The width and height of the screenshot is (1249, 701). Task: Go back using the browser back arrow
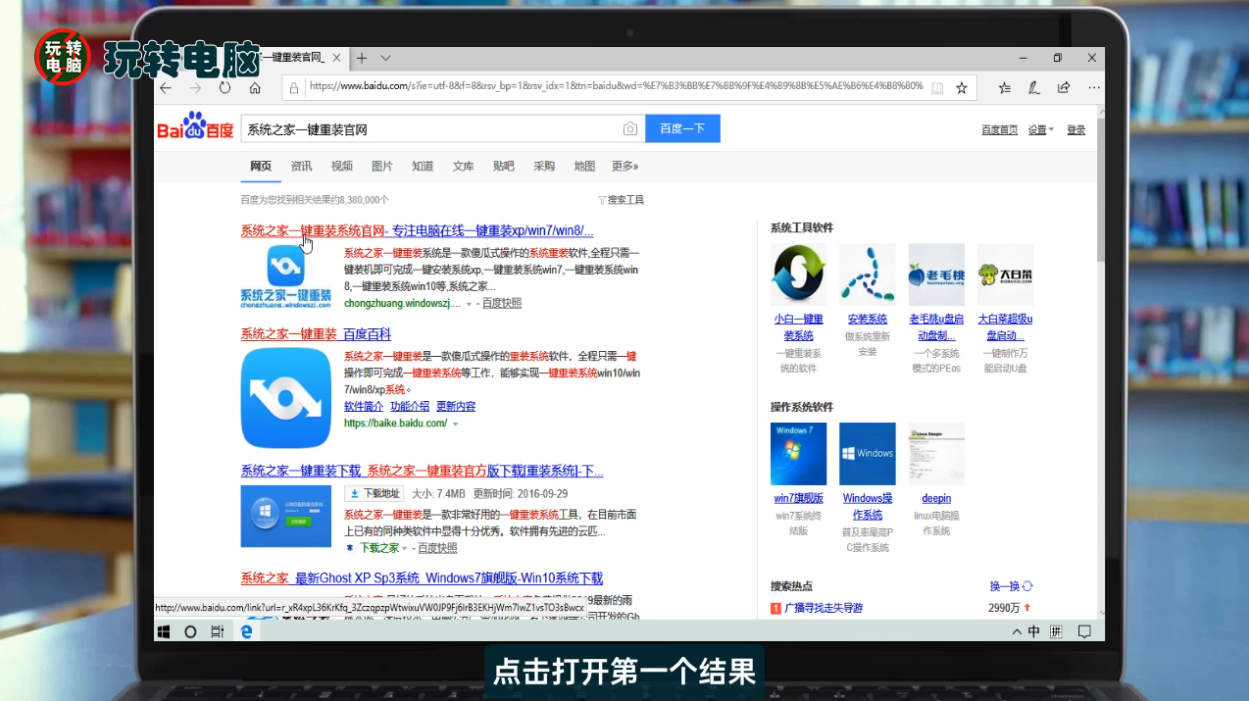coord(166,88)
